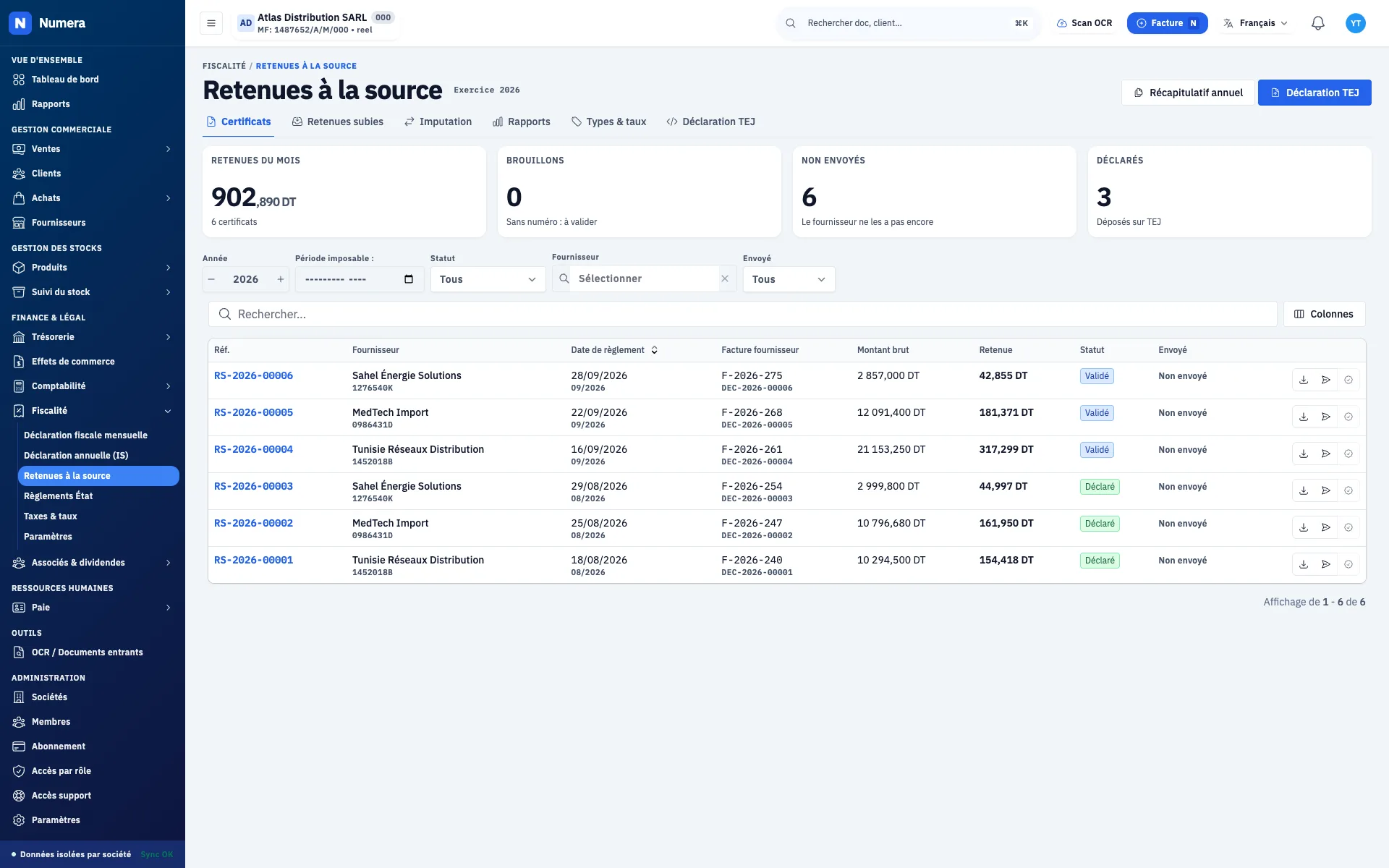Open the Types & taux tab
Screen dimensions: 1389x868
609,122
